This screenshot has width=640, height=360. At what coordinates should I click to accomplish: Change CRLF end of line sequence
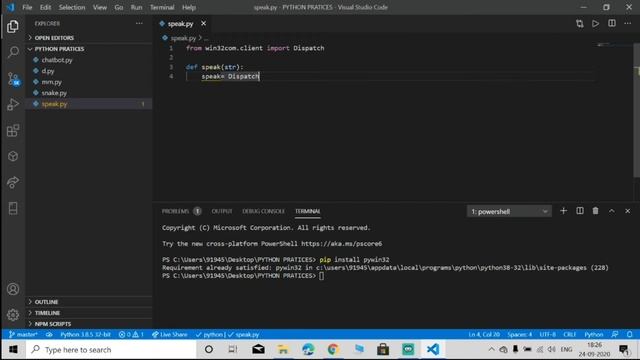click(569, 334)
